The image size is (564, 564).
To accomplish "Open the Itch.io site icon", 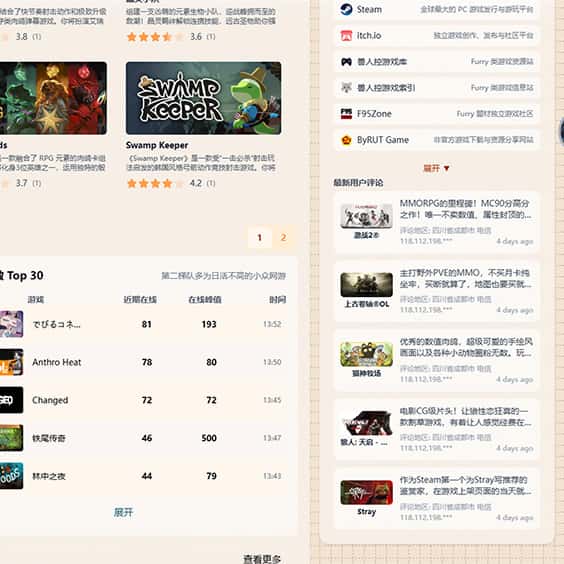I will pos(346,36).
